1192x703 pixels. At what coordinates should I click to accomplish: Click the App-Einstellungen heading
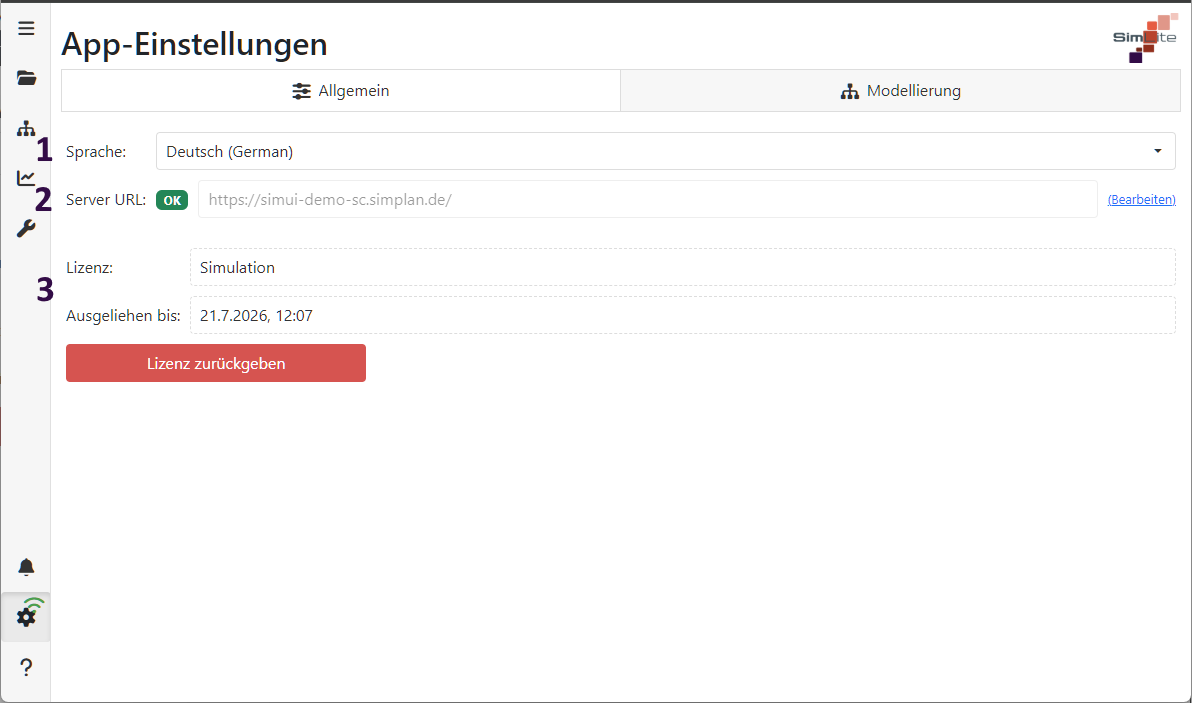pos(195,44)
